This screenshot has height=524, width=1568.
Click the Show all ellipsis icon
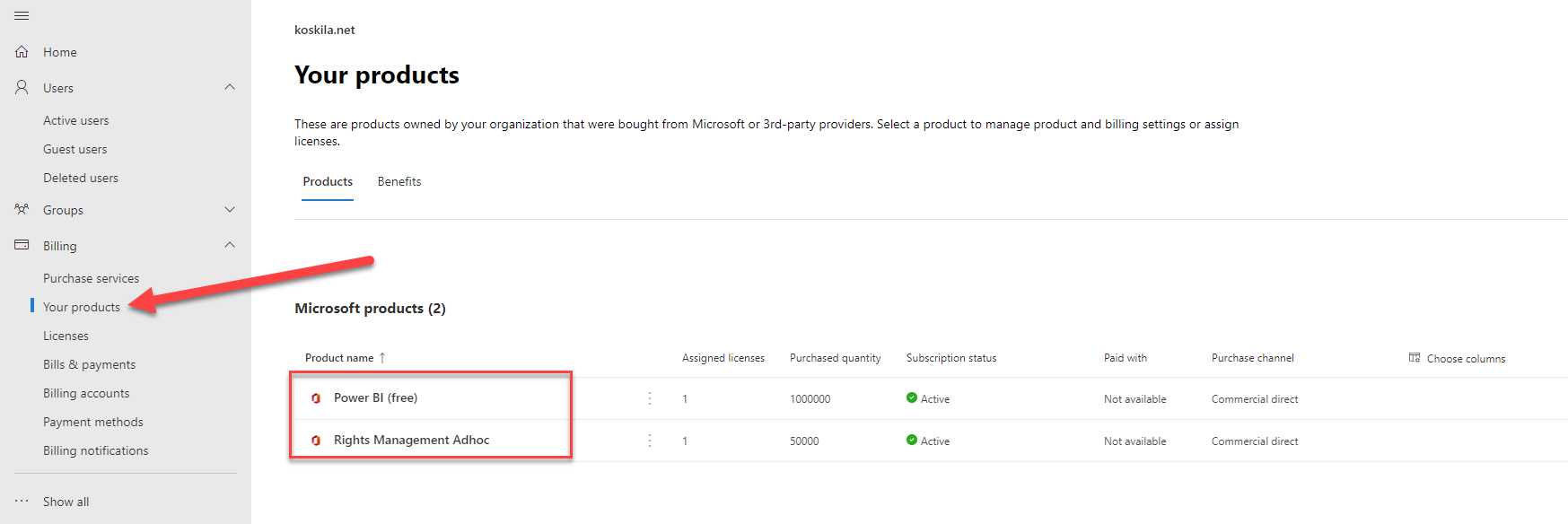pos(22,502)
